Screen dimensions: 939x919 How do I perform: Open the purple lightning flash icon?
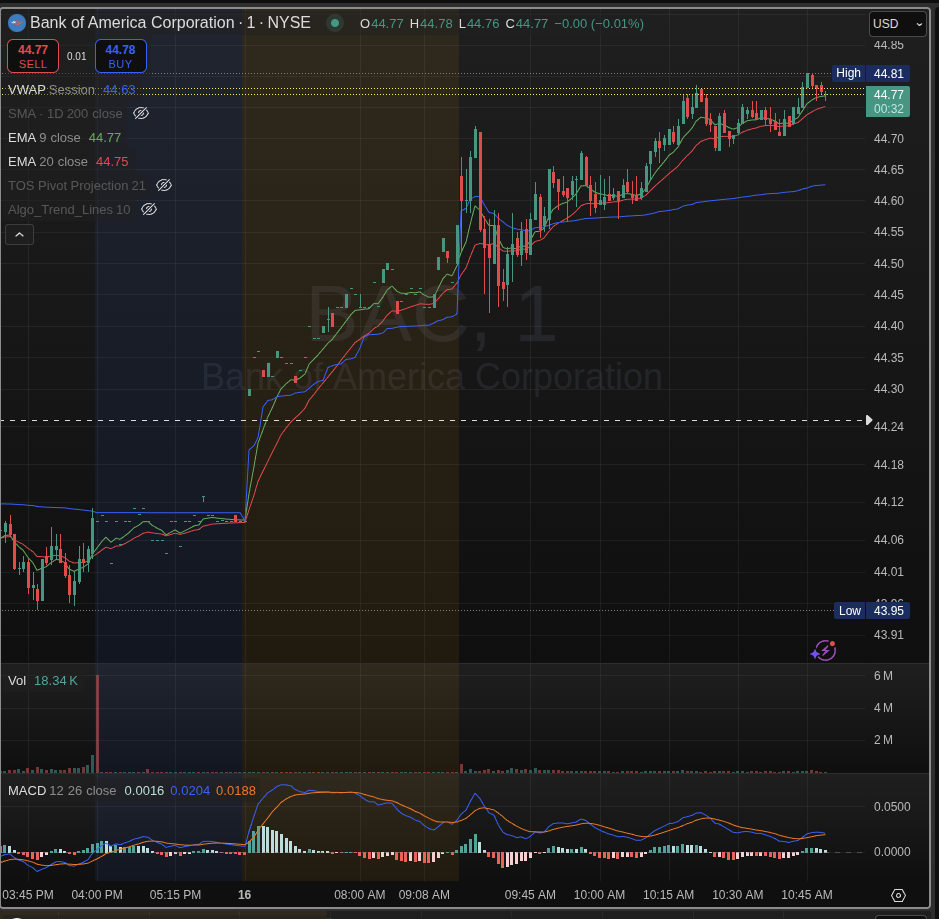[x=824, y=650]
